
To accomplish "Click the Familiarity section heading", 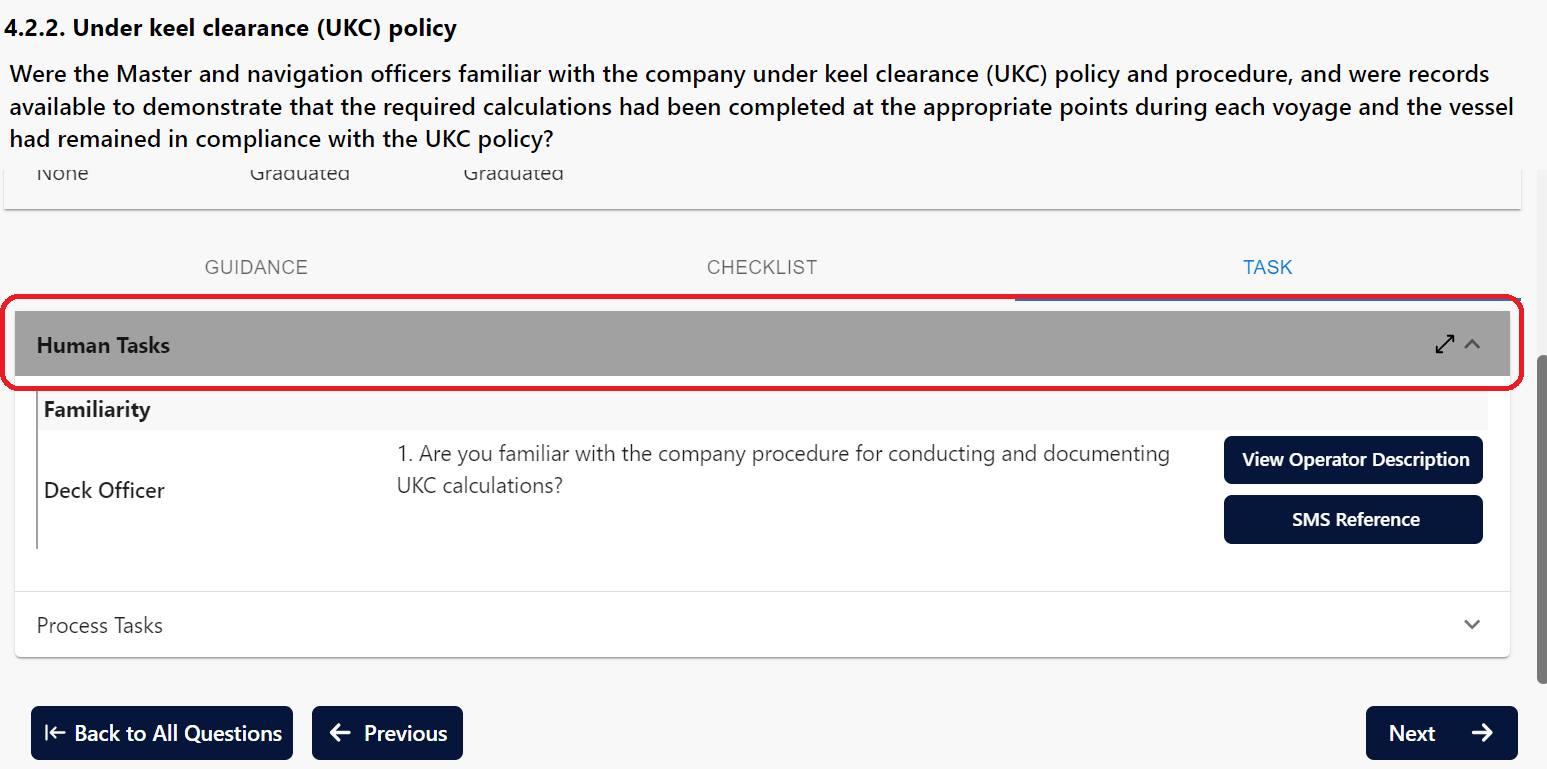I will click(x=97, y=409).
